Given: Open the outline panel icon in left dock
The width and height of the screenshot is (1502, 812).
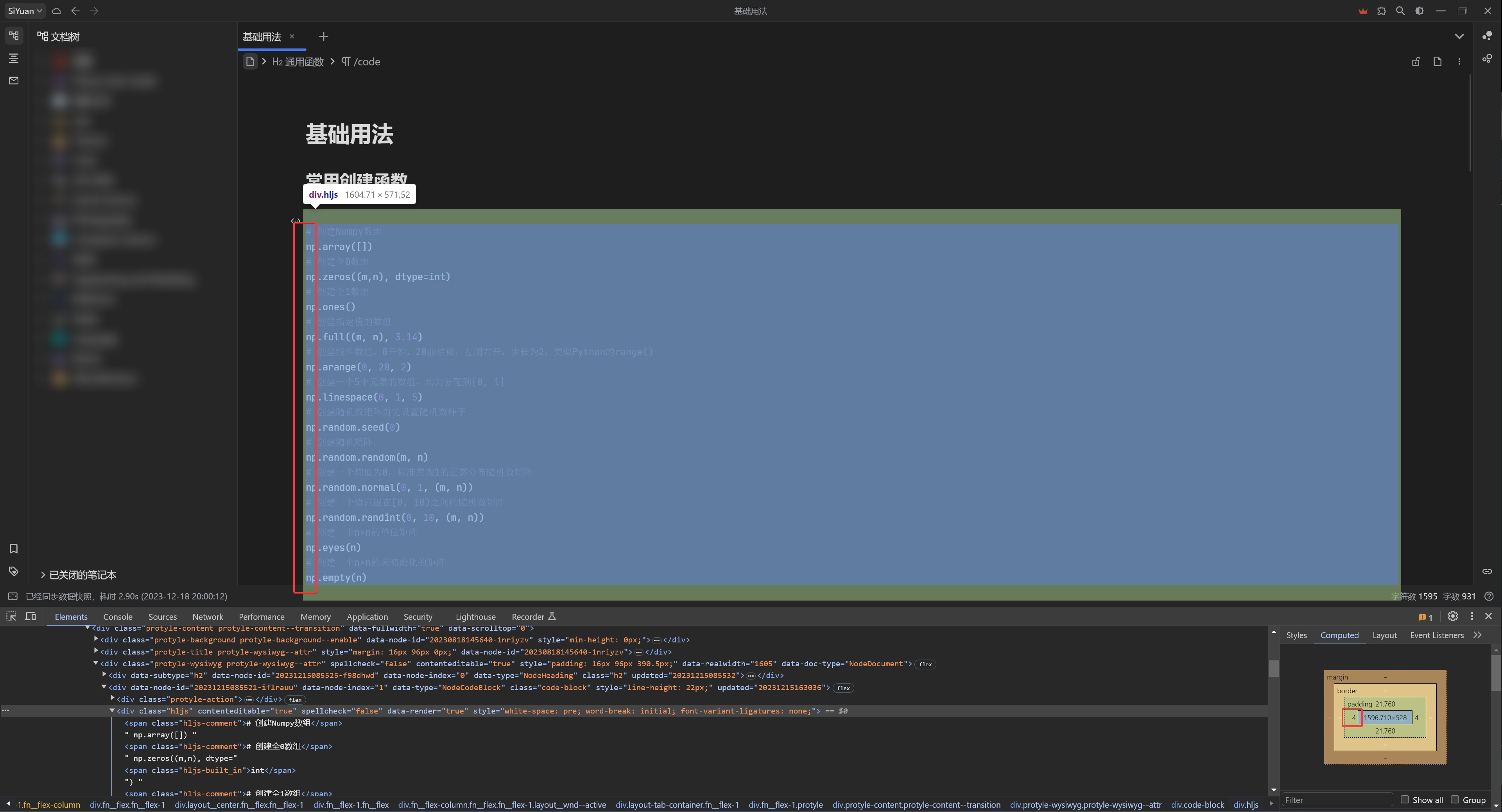Looking at the screenshot, I should point(13,58).
